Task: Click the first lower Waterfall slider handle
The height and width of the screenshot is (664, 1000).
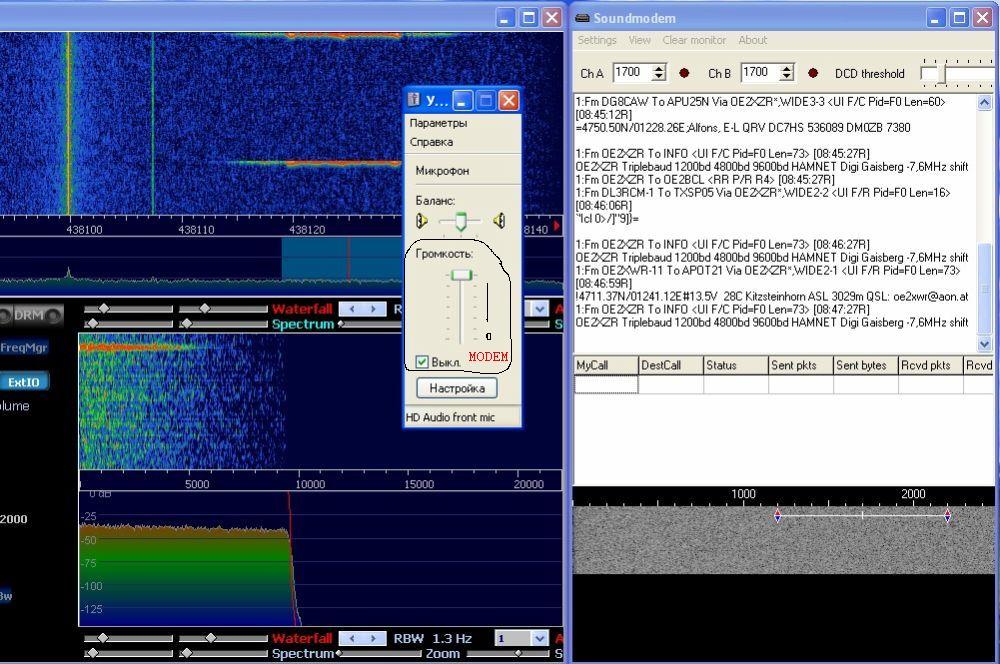Action: pyautogui.click(x=103, y=638)
